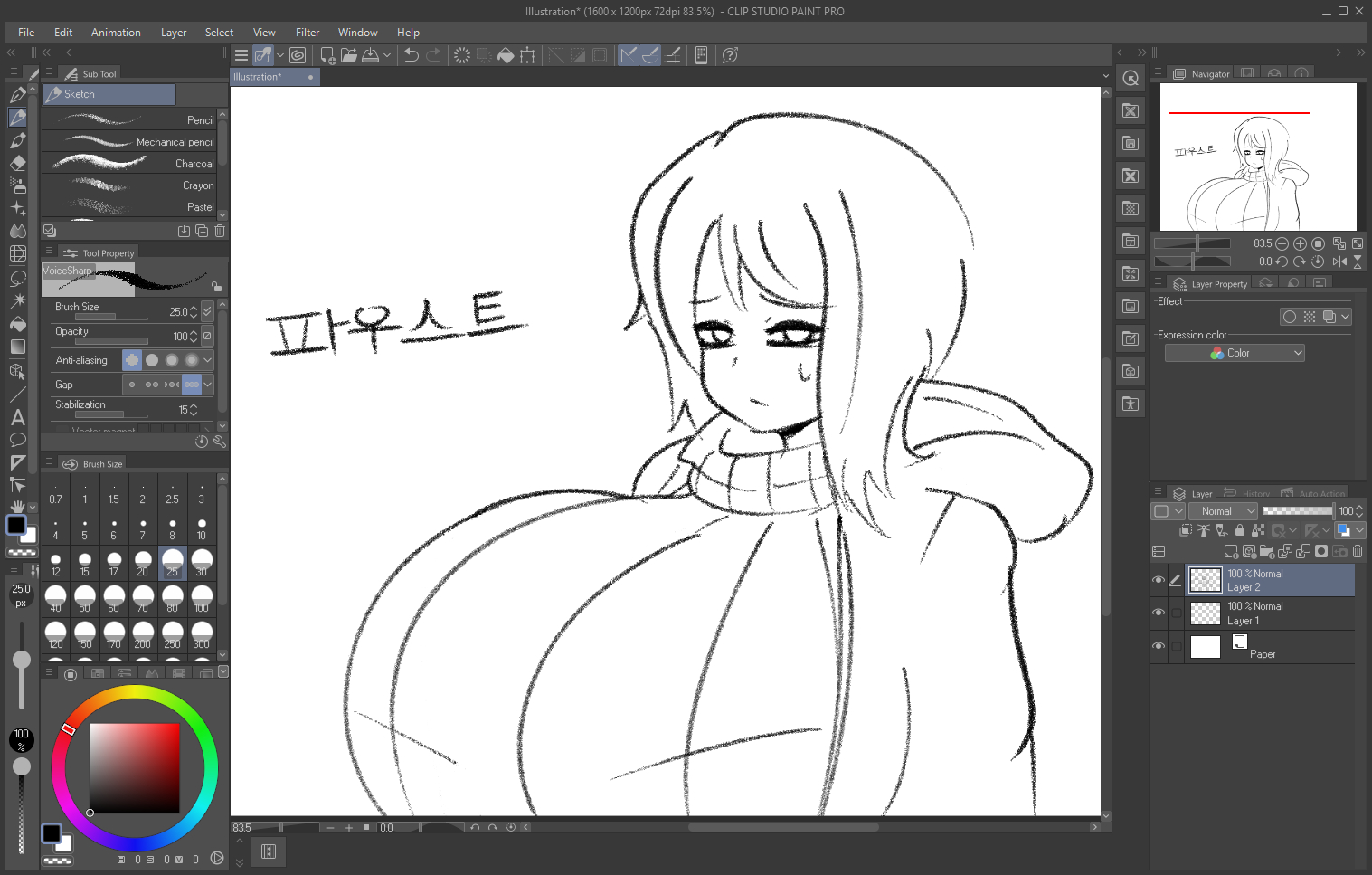Open the Animation menu
Viewport: 1372px width, 875px height.
click(x=116, y=33)
